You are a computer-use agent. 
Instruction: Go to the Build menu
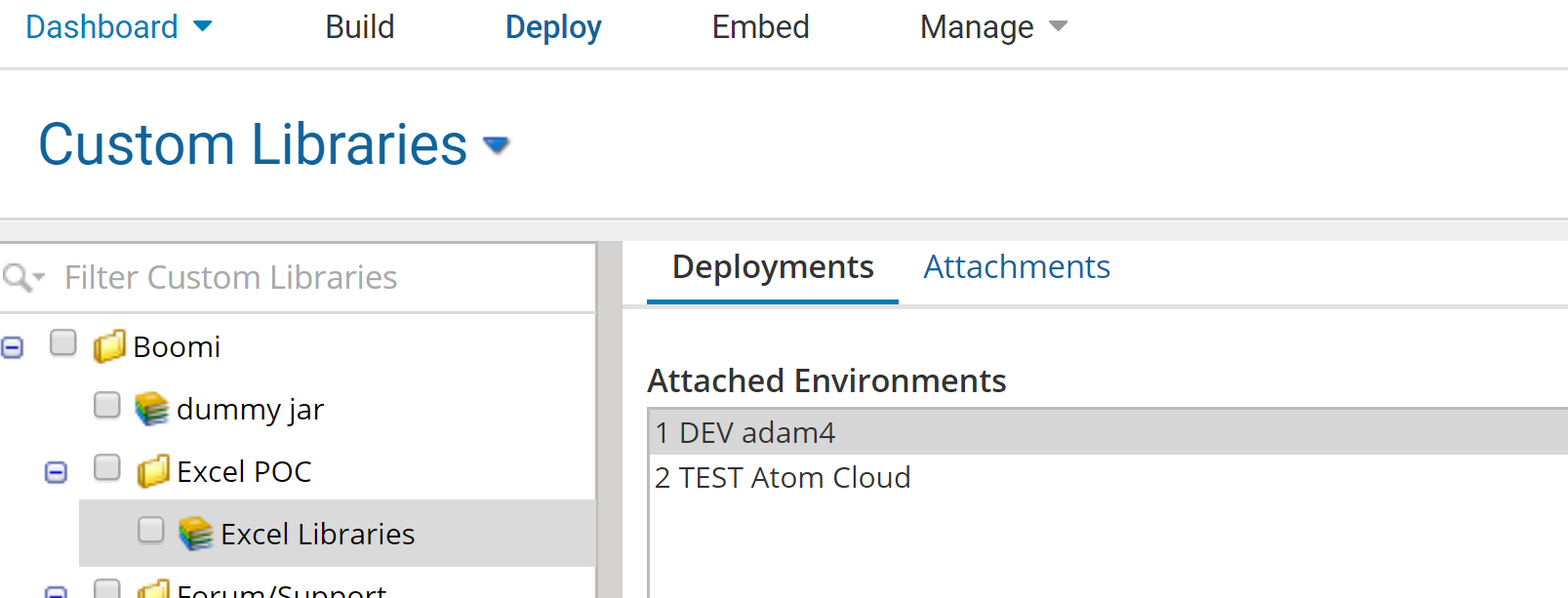point(360,27)
